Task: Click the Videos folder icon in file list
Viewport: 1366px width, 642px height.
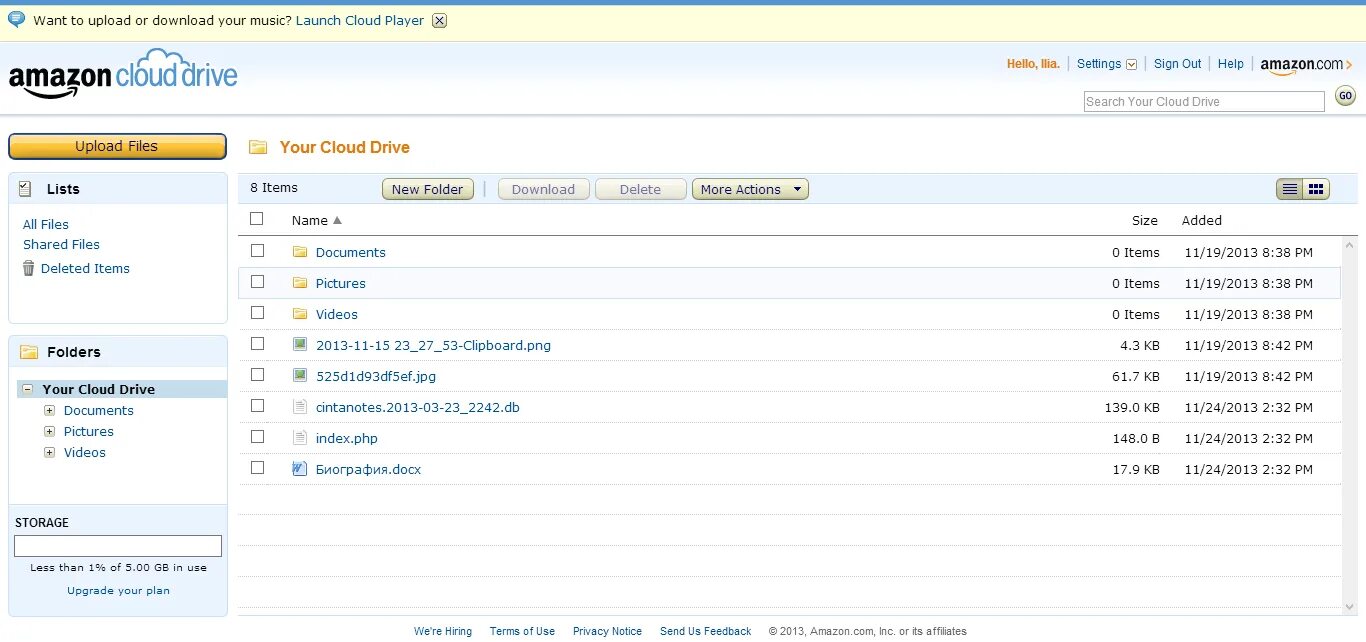Action: 300,314
